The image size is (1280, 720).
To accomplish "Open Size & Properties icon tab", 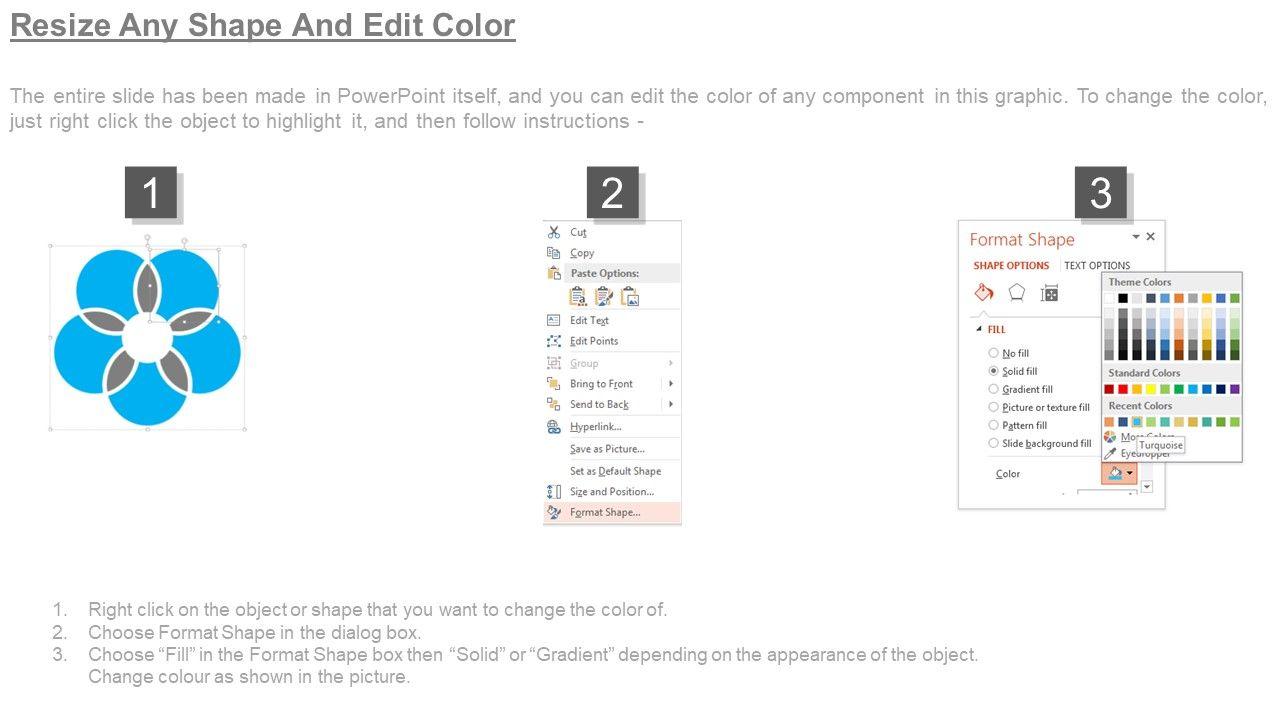I will click(x=1049, y=293).
